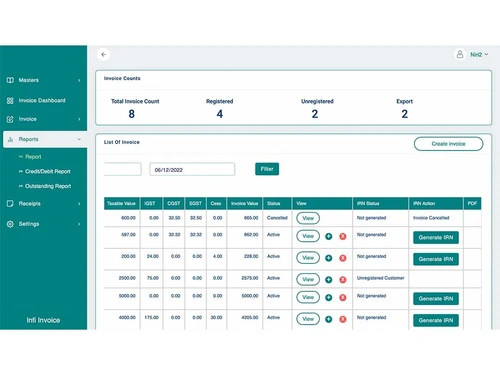Click the partially visible start date field

click(x=123, y=169)
